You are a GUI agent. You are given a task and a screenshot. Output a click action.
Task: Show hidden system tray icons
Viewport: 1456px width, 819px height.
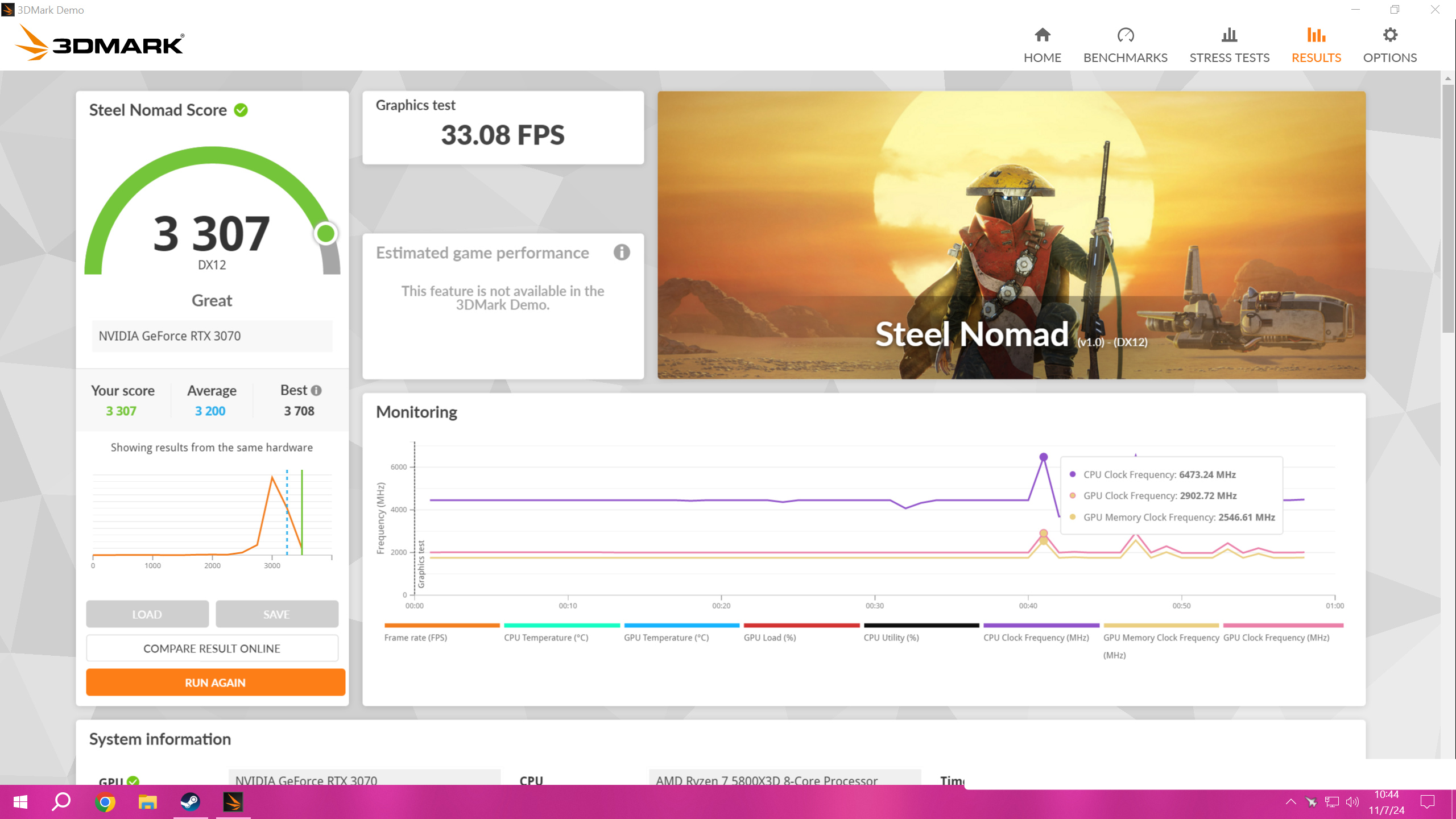(x=1291, y=802)
